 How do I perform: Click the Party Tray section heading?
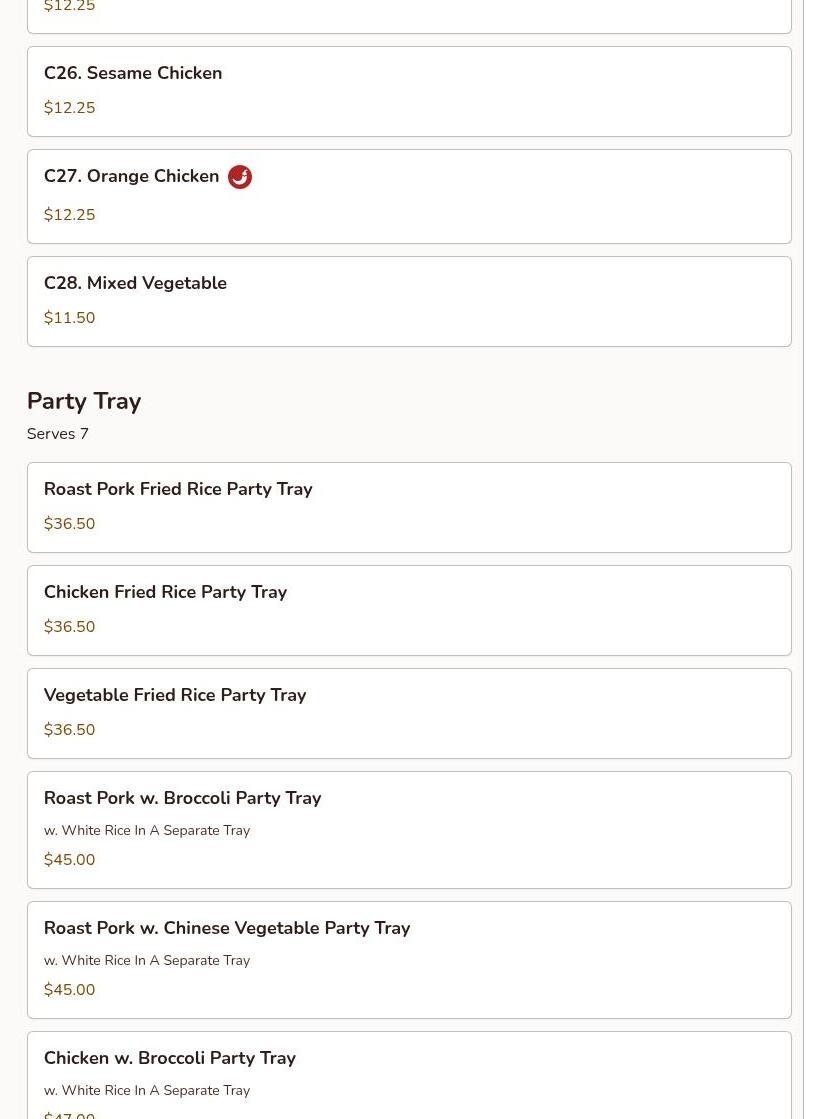click(x=84, y=401)
